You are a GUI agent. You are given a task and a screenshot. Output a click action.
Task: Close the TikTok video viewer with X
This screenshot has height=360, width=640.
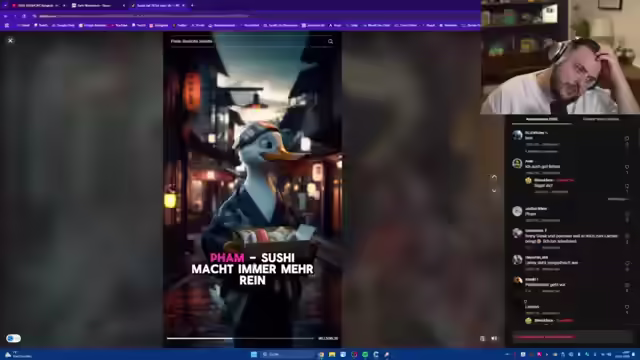point(11,40)
